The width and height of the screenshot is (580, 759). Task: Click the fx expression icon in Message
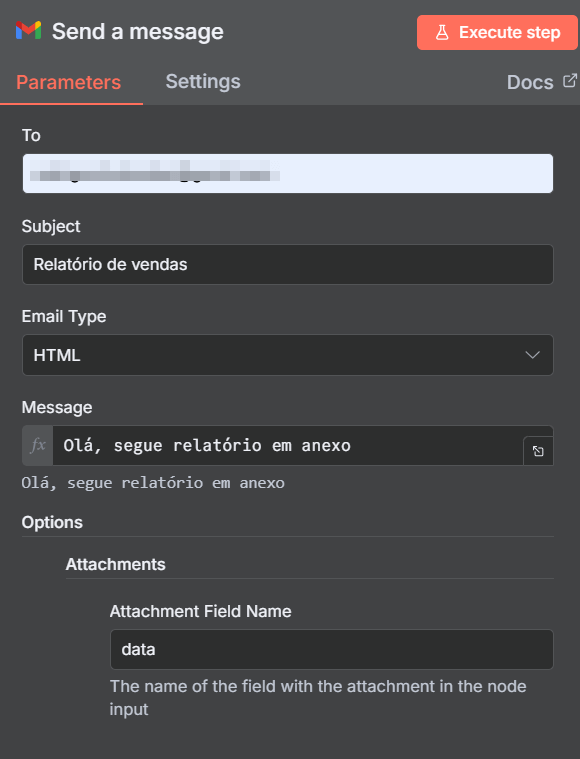click(x=38, y=445)
